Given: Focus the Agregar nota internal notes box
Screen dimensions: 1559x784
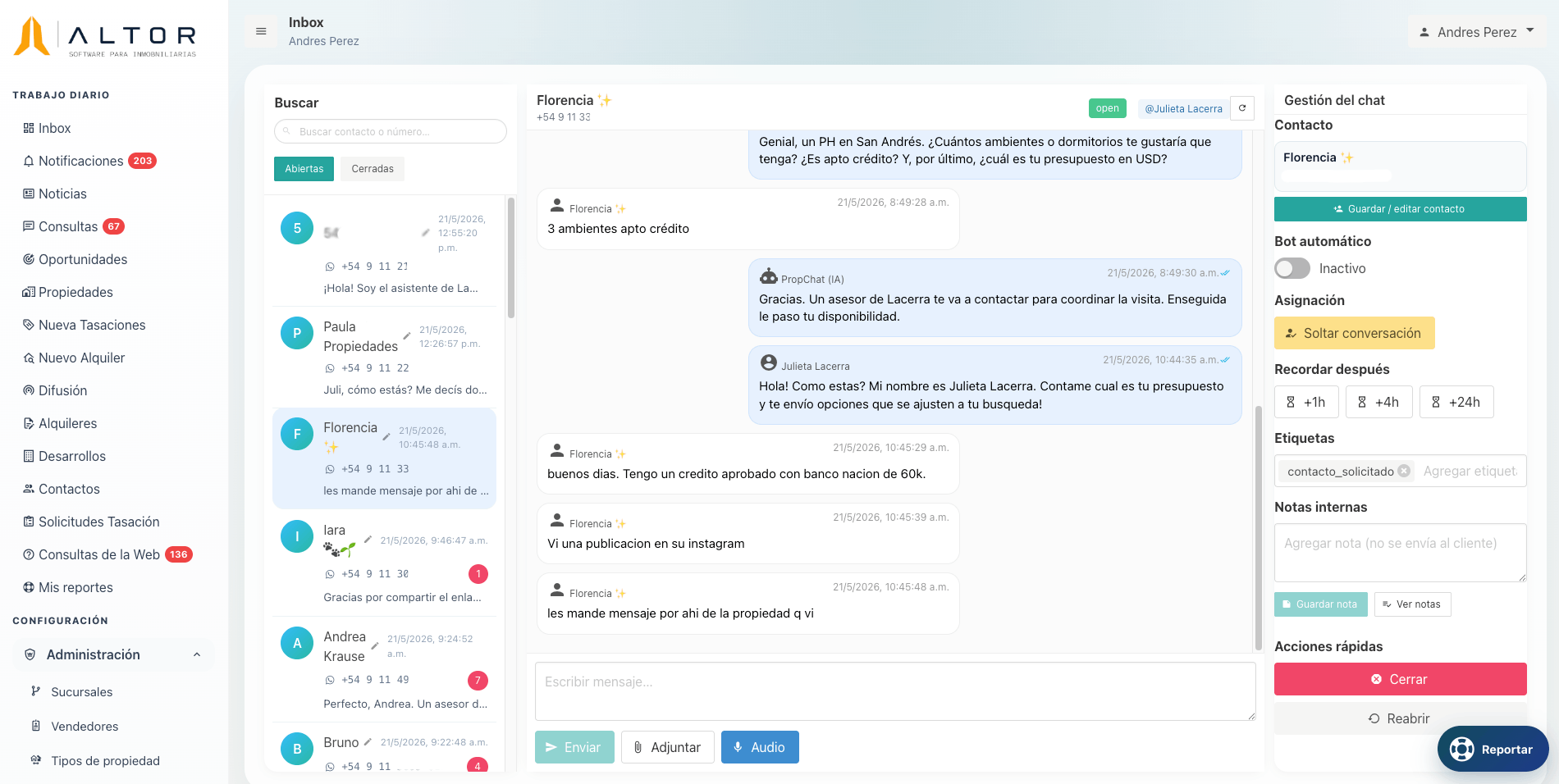Looking at the screenshot, I should (1401, 553).
